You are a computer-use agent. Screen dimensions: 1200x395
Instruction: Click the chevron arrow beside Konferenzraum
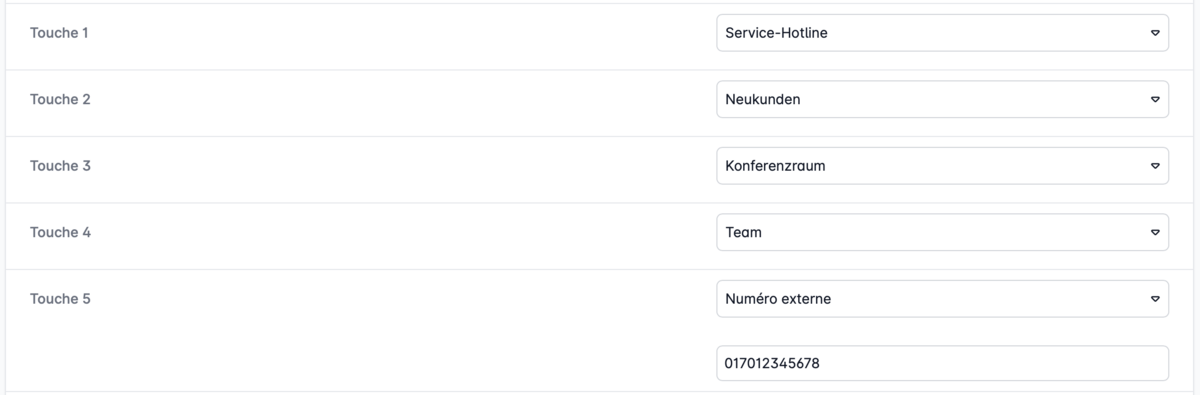[x=1154, y=166]
